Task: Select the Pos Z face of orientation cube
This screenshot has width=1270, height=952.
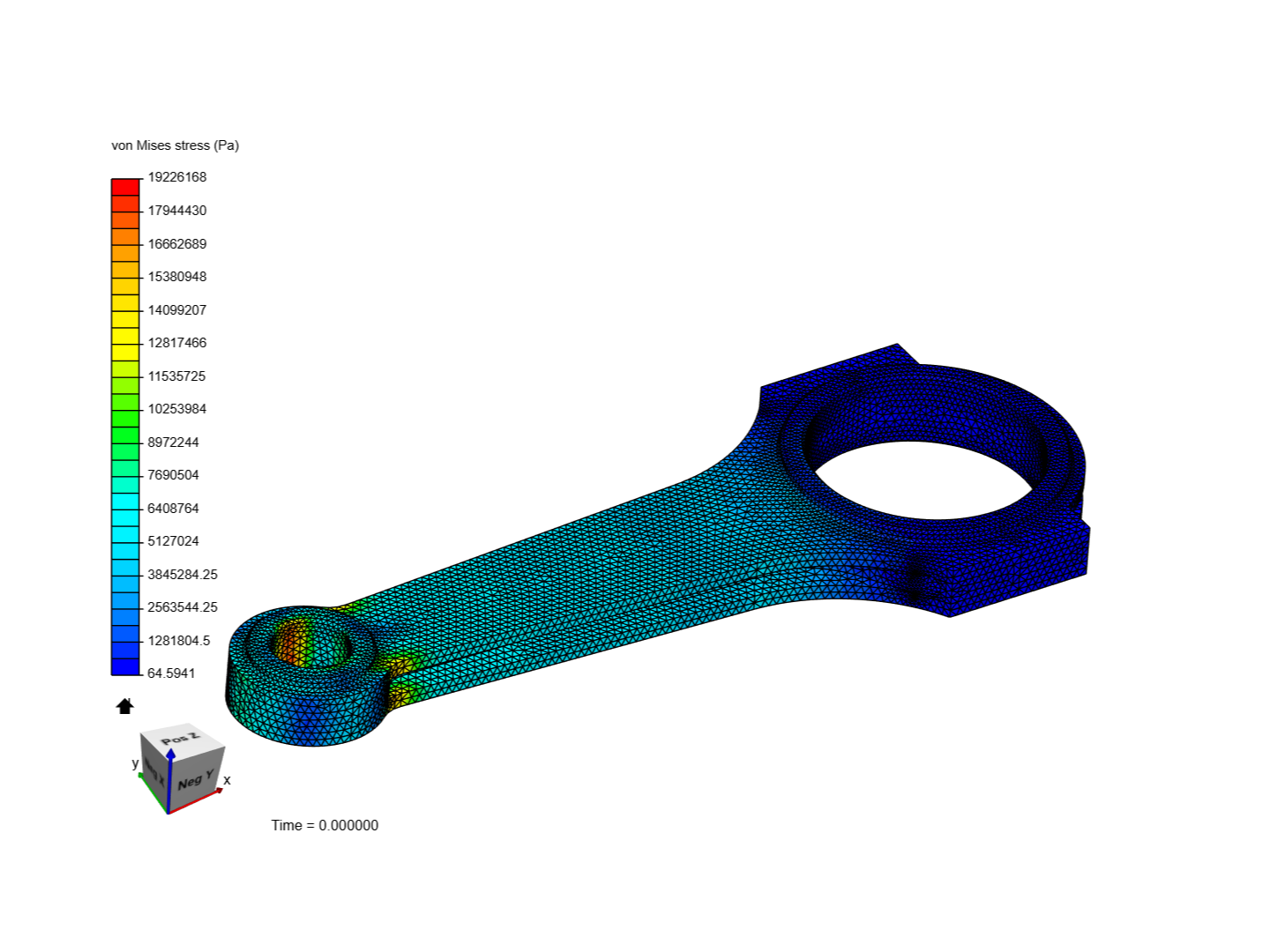Action: pyautogui.click(x=183, y=740)
